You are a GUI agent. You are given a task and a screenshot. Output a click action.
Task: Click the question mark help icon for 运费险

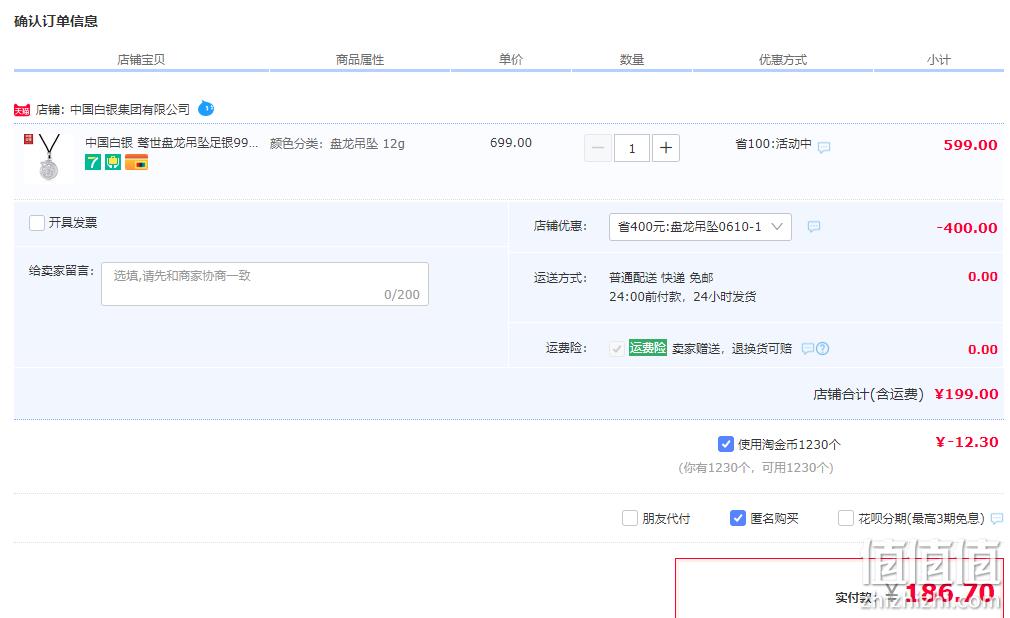click(x=823, y=349)
